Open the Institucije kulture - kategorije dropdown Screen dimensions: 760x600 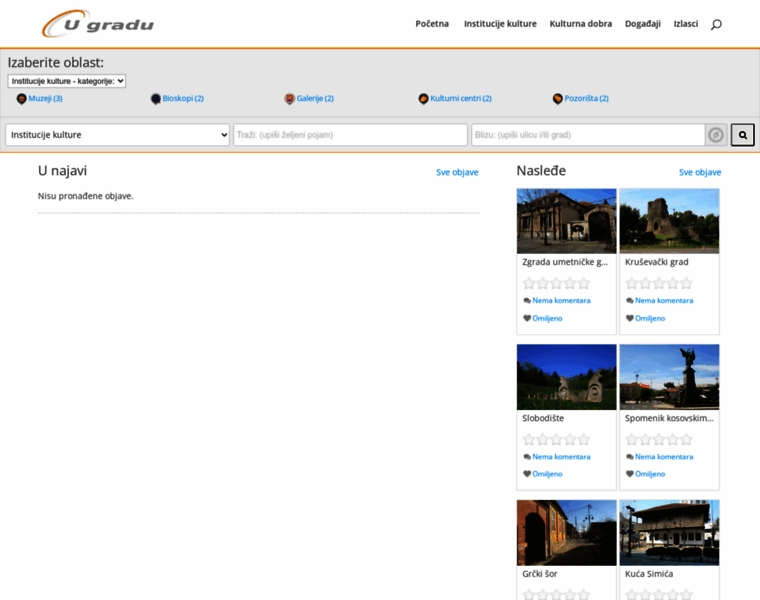point(67,81)
